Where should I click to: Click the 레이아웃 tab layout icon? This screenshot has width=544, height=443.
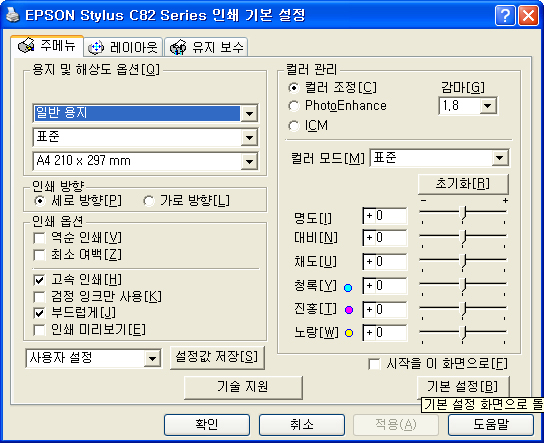click(x=96, y=48)
